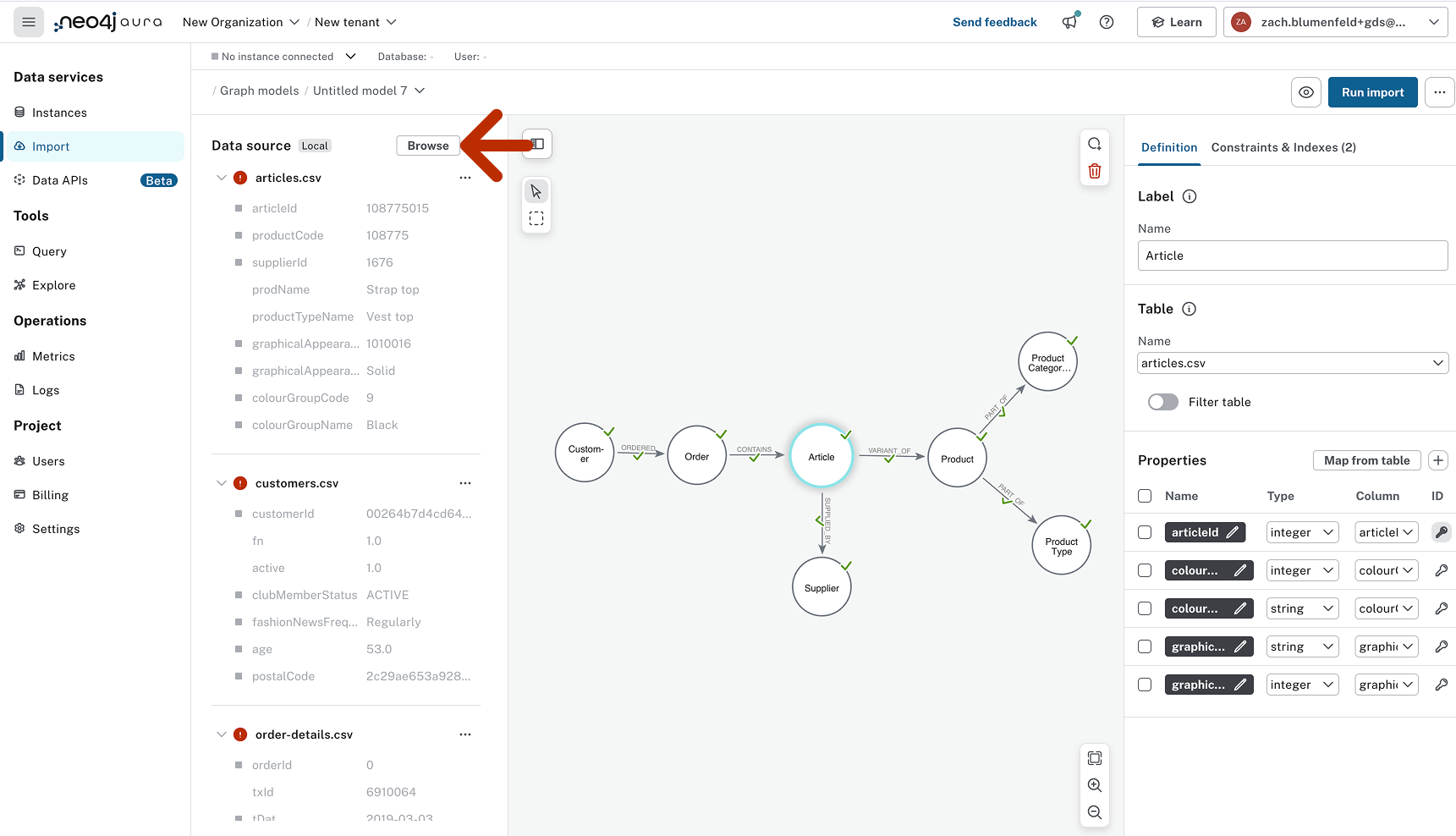The height and width of the screenshot is (836, 1456).
Task: Open the articleId type integer dropdown
Action: pyautogui.click(x=1302, y=532)
